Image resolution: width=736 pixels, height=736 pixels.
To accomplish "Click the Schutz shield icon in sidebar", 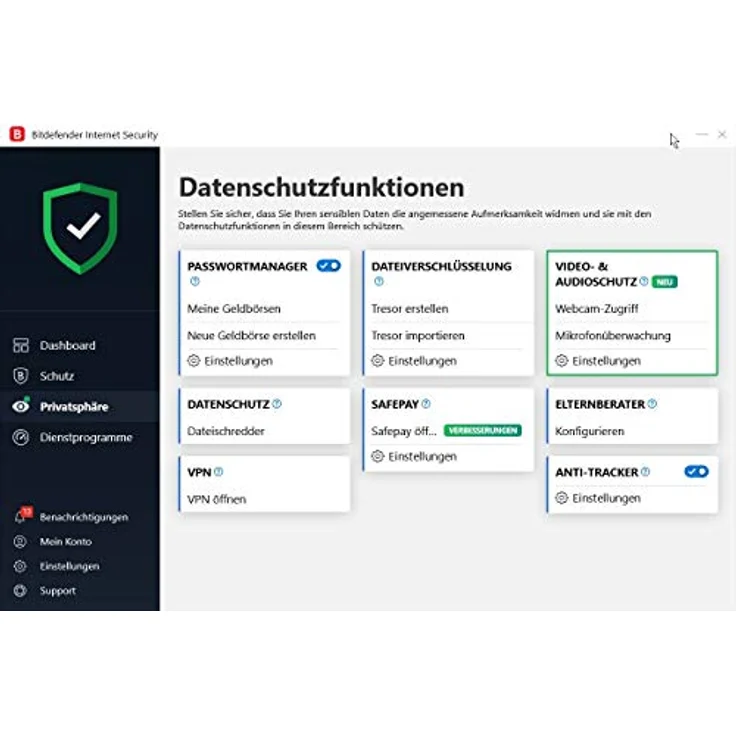I will point(21,376).
